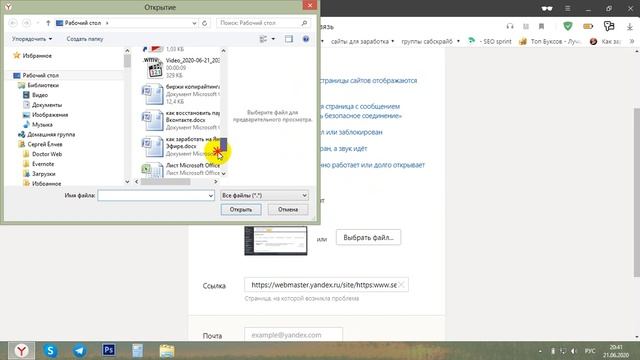Screen dimensions: 640x360
Task: Open the Doctor Web folder
Action: (47, 154)
